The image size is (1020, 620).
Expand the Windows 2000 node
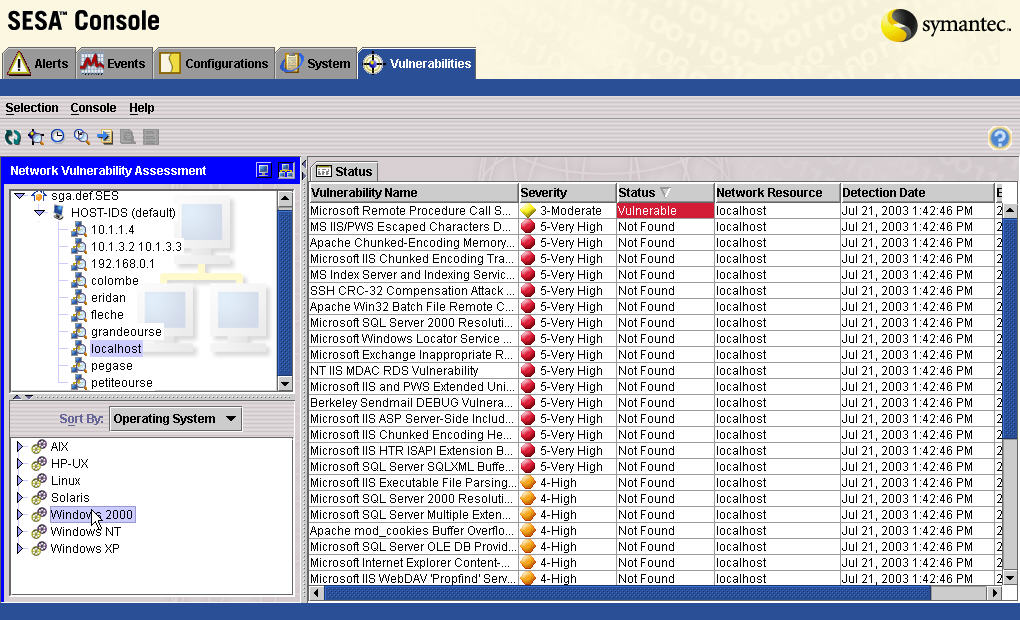tap(20, 515)
